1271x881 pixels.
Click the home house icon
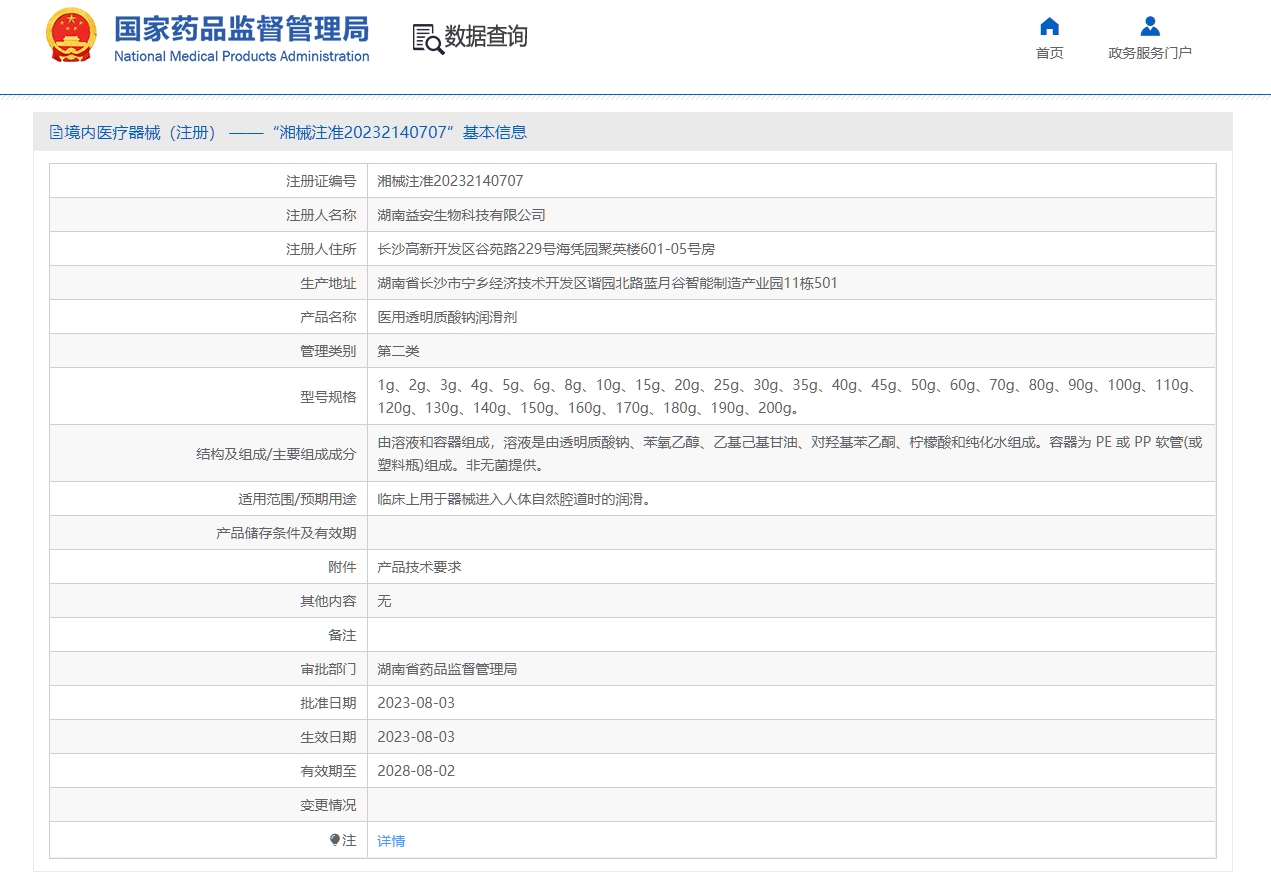click(1049, 26)
